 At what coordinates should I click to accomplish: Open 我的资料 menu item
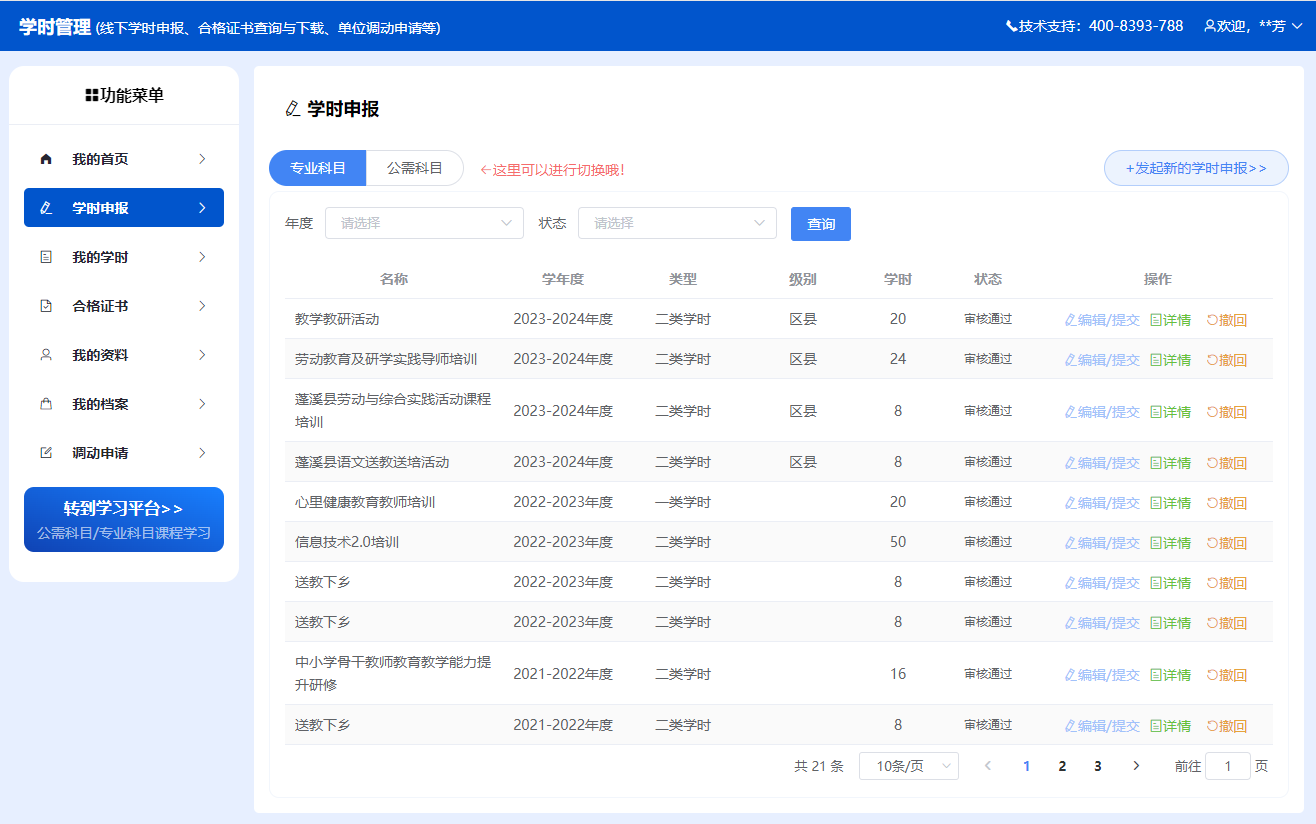coord(124,355)
